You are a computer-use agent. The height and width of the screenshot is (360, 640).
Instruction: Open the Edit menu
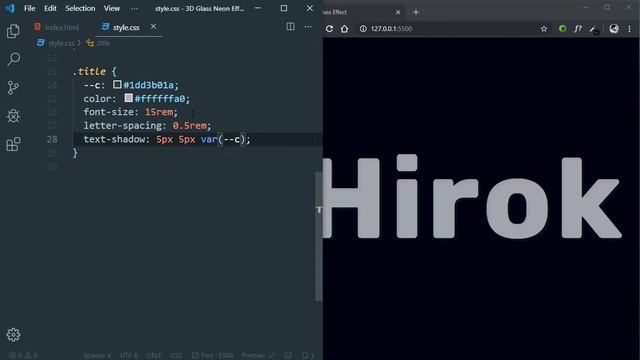50,8
